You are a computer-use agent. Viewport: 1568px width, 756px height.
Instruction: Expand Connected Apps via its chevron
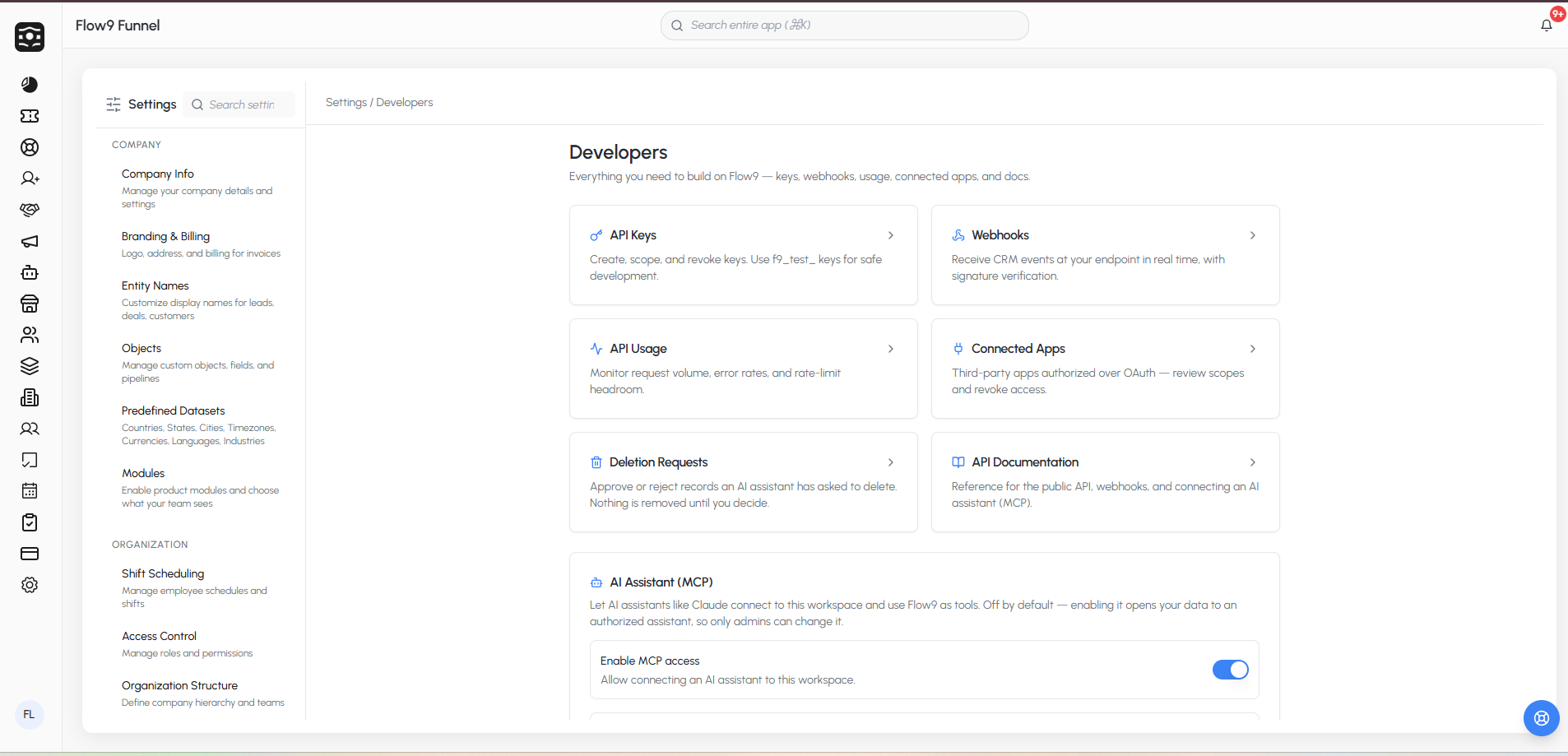1253,349
